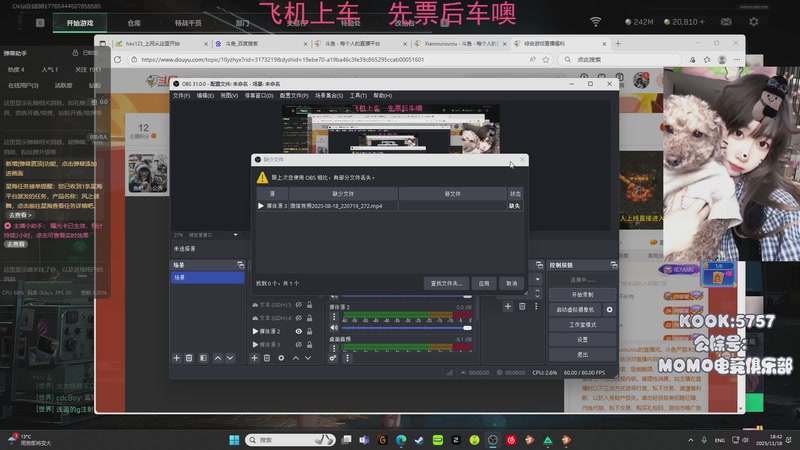Open Microsoft Edge from the taskbar
800x450 pixels.
point(401,440)
